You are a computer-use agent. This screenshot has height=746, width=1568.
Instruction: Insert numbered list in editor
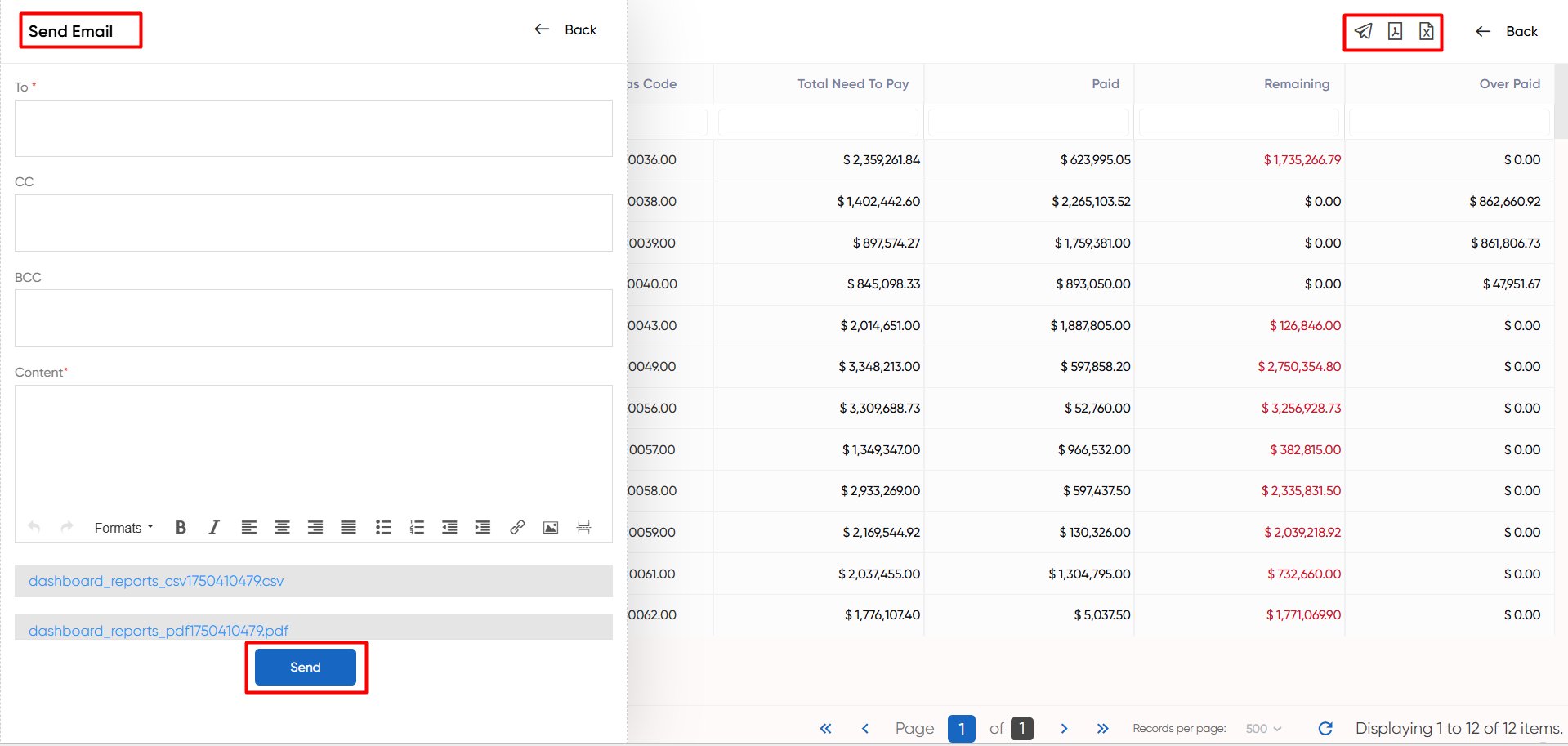(417, 527)
